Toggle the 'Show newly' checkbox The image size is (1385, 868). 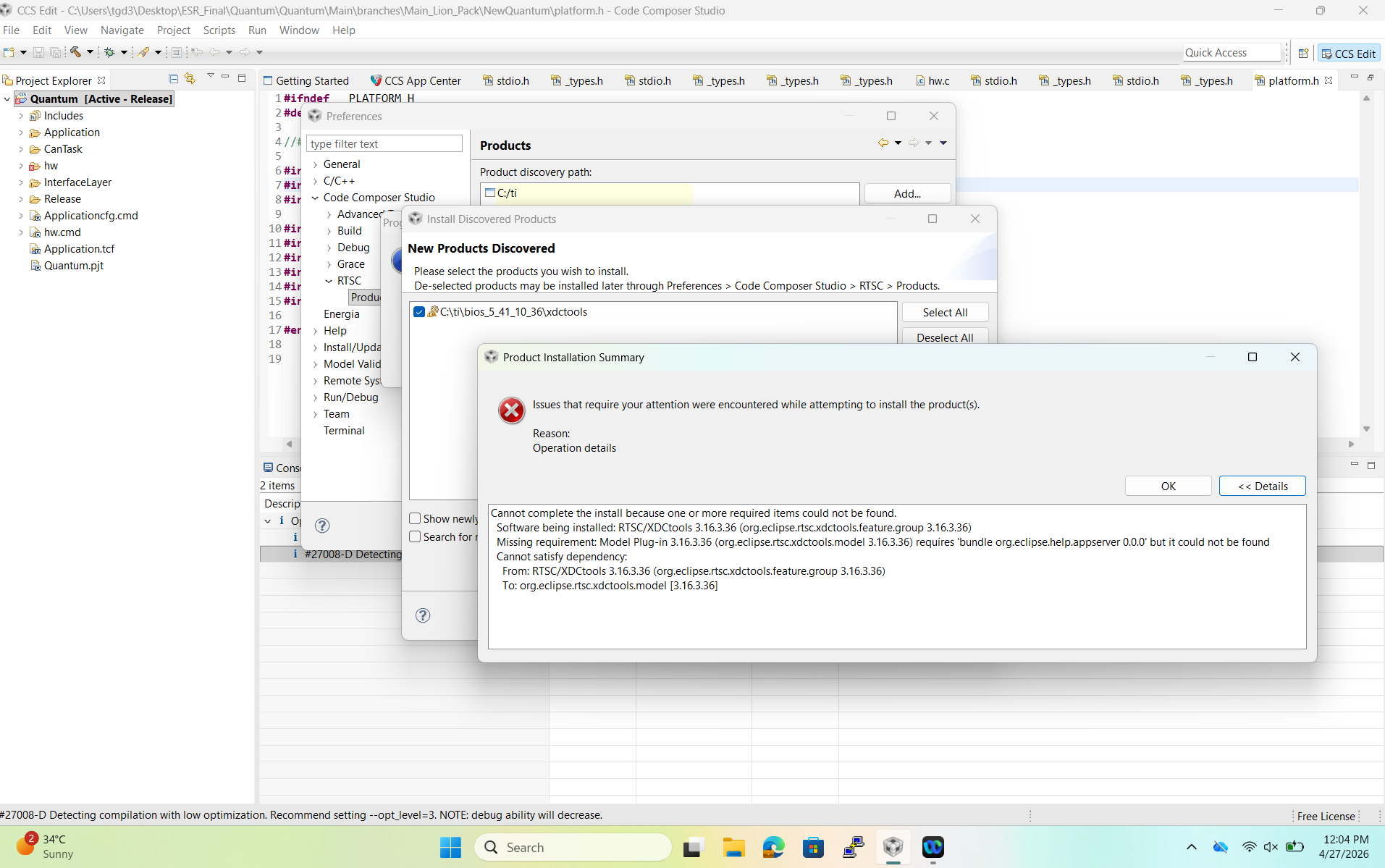[x=415, y=518]
